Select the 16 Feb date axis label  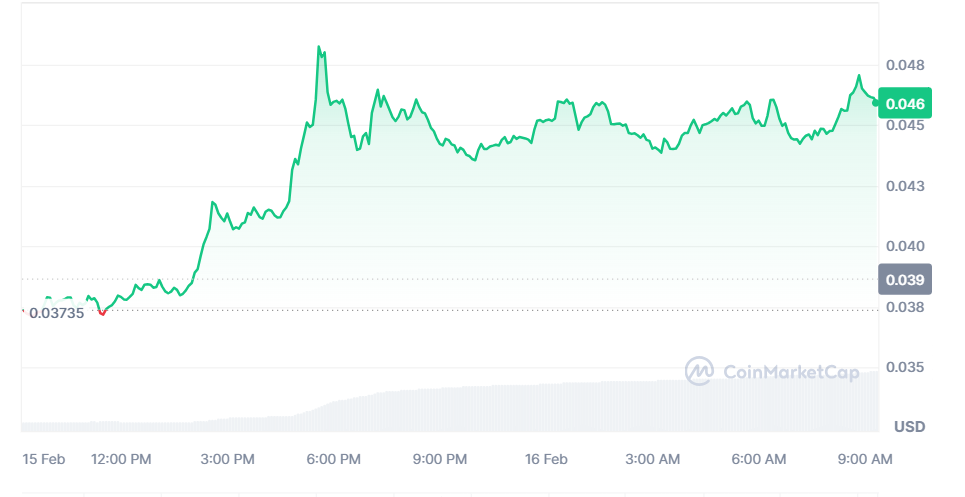546,459
